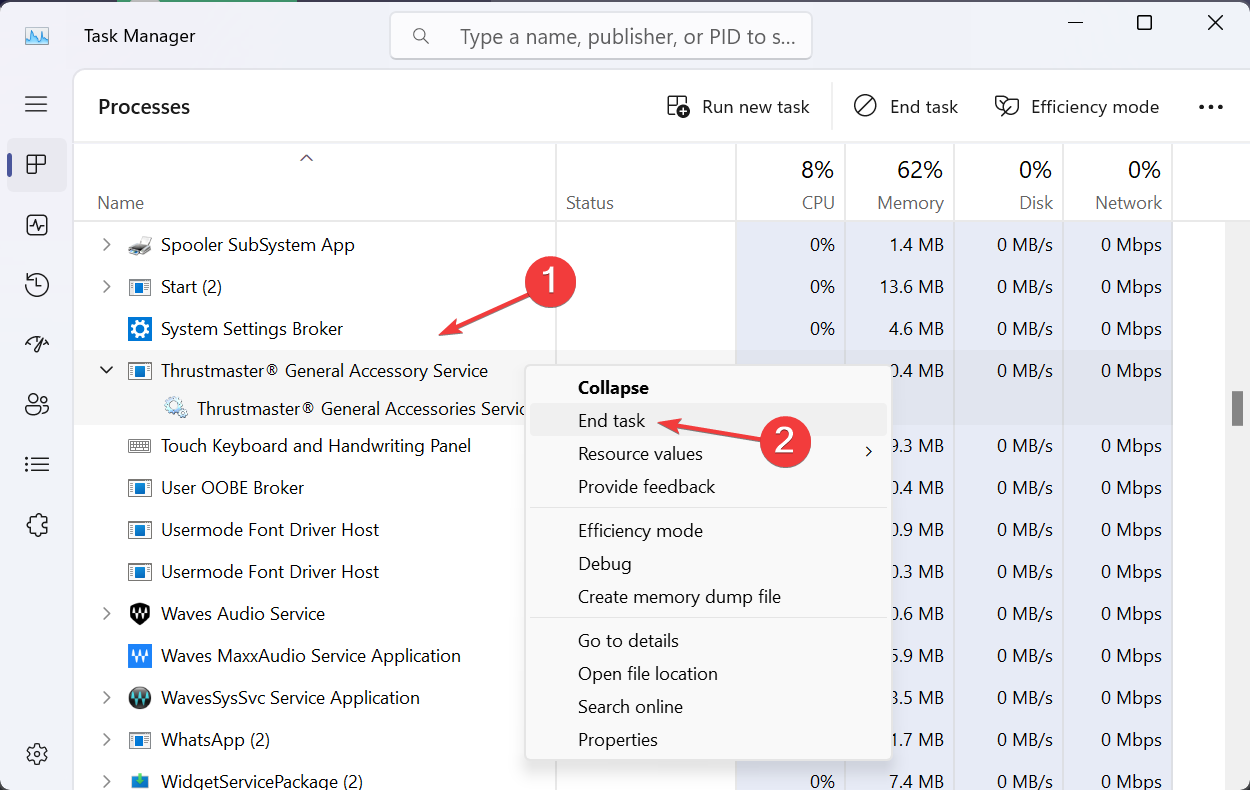Open the hamburger navigation menu
The image size is (1250, 790).
click(x=37, y=104)
